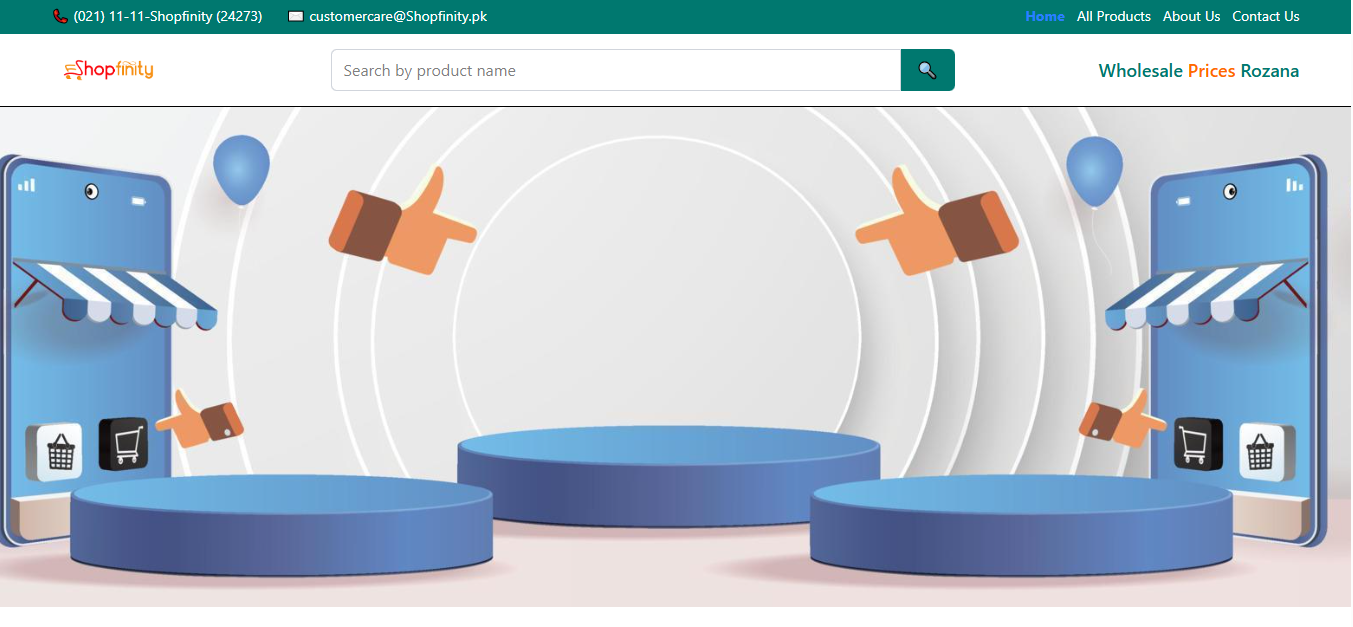The image size is (1353, 627).
Task: Click the (021) 11-11-Shopfinity phone number
Action: [x=168, y=17]
